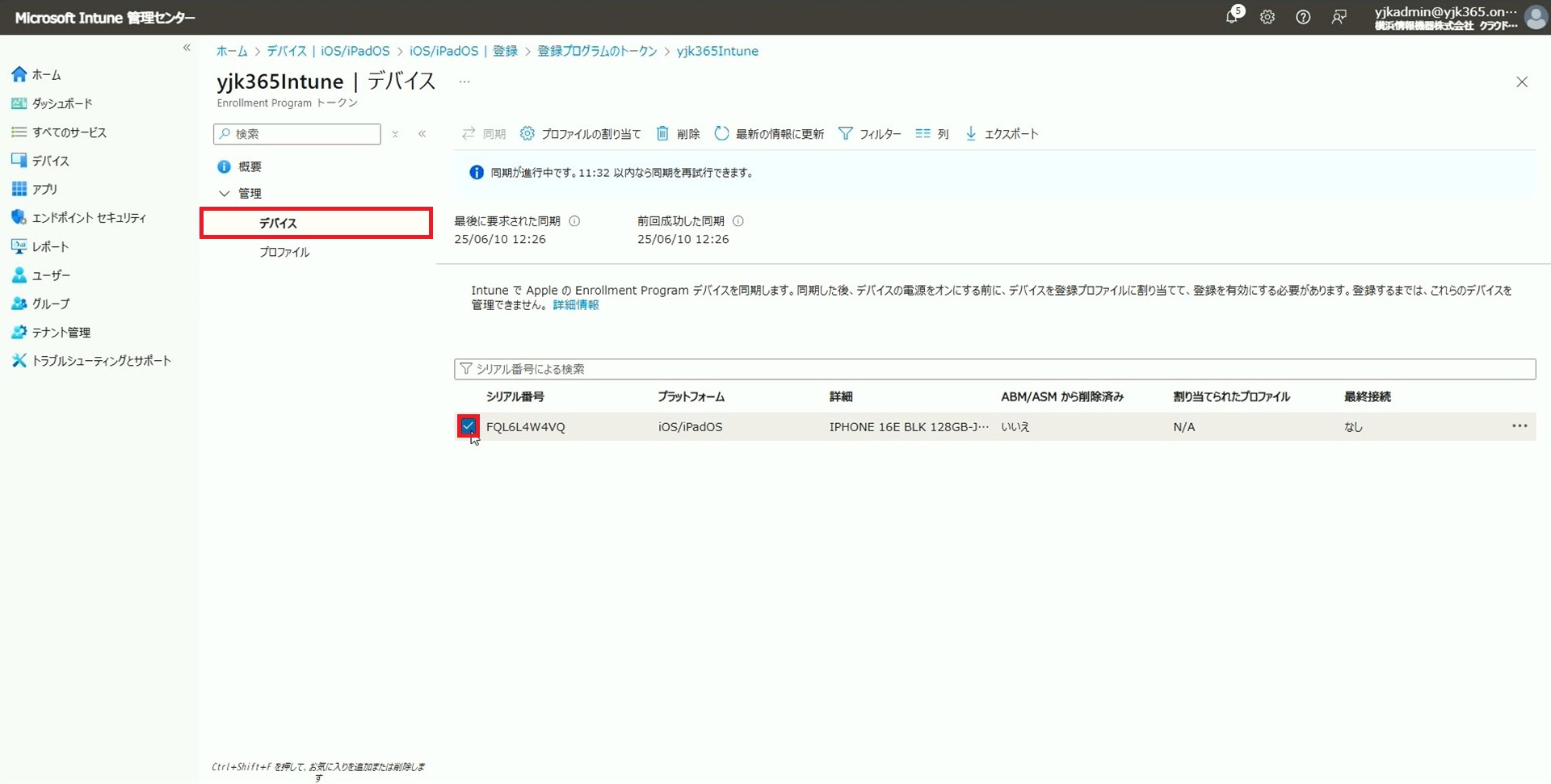Open the feedback person icon
Viewport: 1551px width, 784px height.
pos(1339,17)
